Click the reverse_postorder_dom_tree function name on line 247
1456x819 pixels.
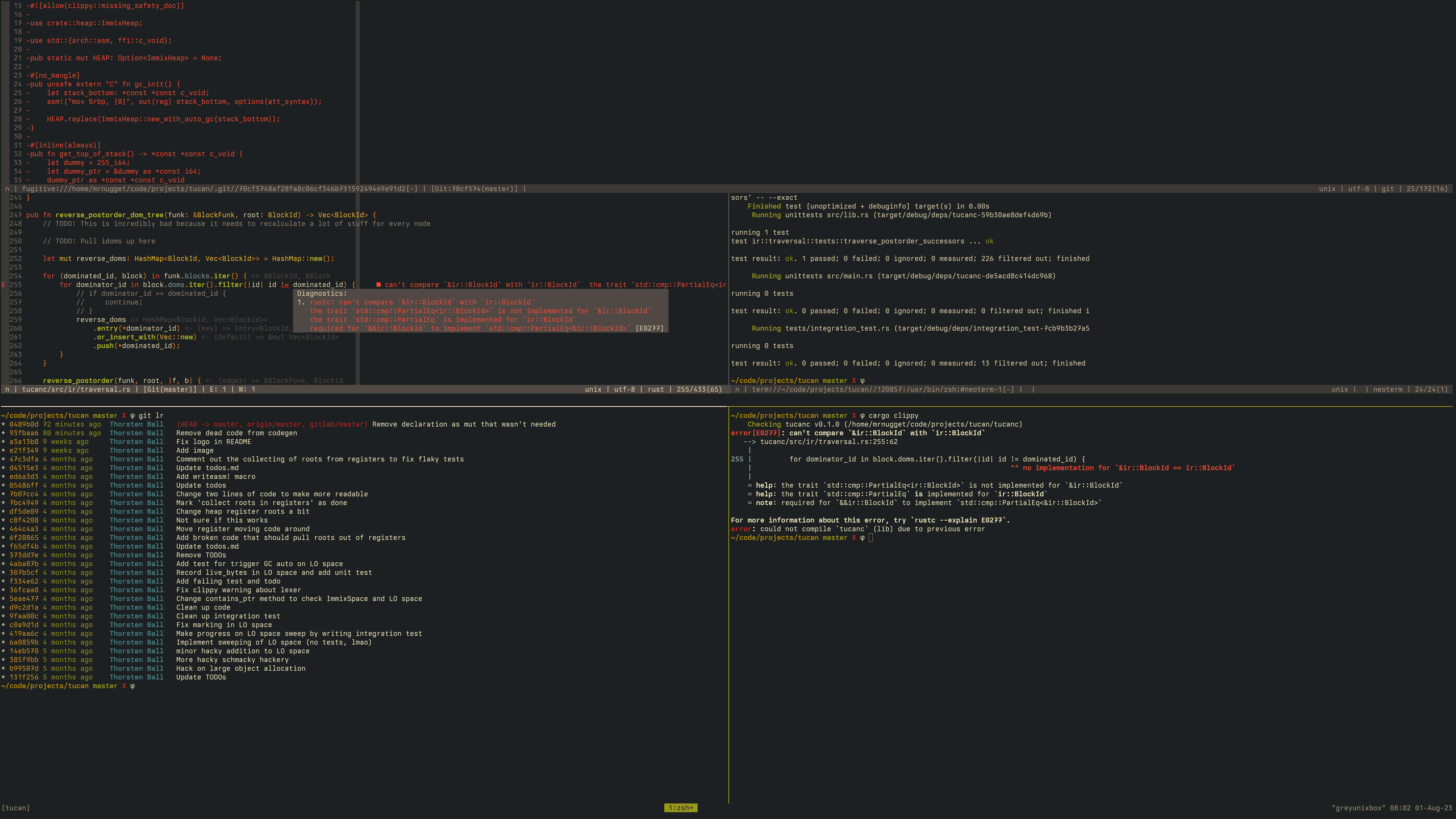click(110, 215)
